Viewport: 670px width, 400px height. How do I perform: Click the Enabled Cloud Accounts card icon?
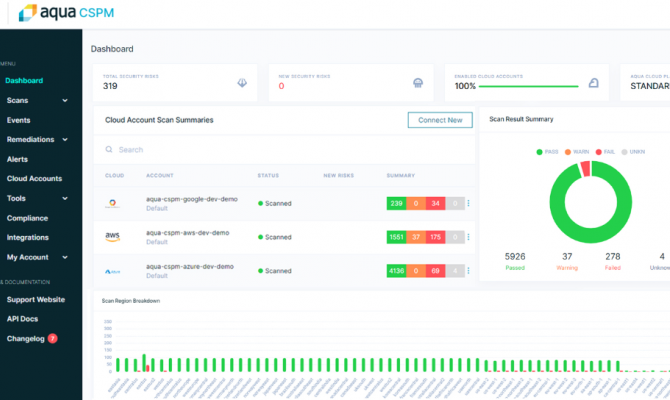tap(594, 82)
